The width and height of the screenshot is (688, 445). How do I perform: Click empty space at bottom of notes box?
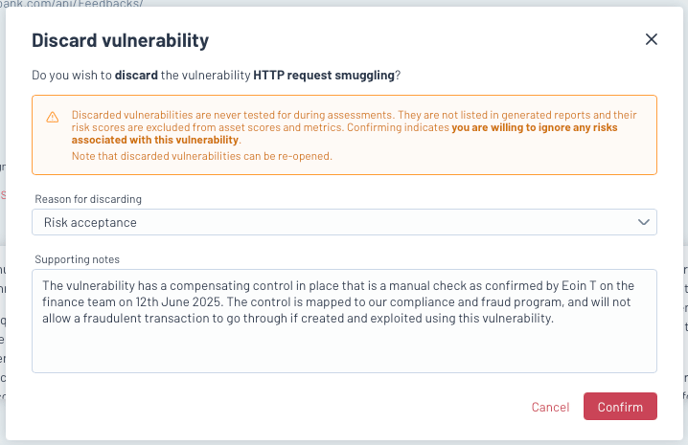click(344, 351)
